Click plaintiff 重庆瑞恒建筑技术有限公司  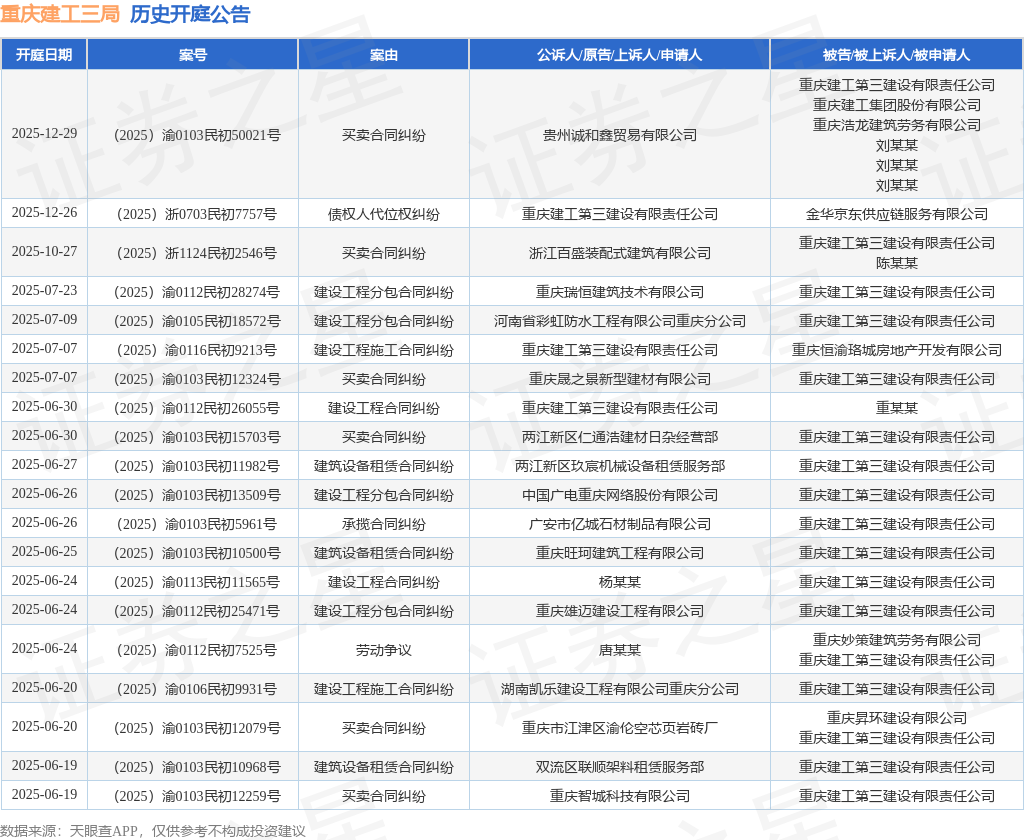[619, 292]
